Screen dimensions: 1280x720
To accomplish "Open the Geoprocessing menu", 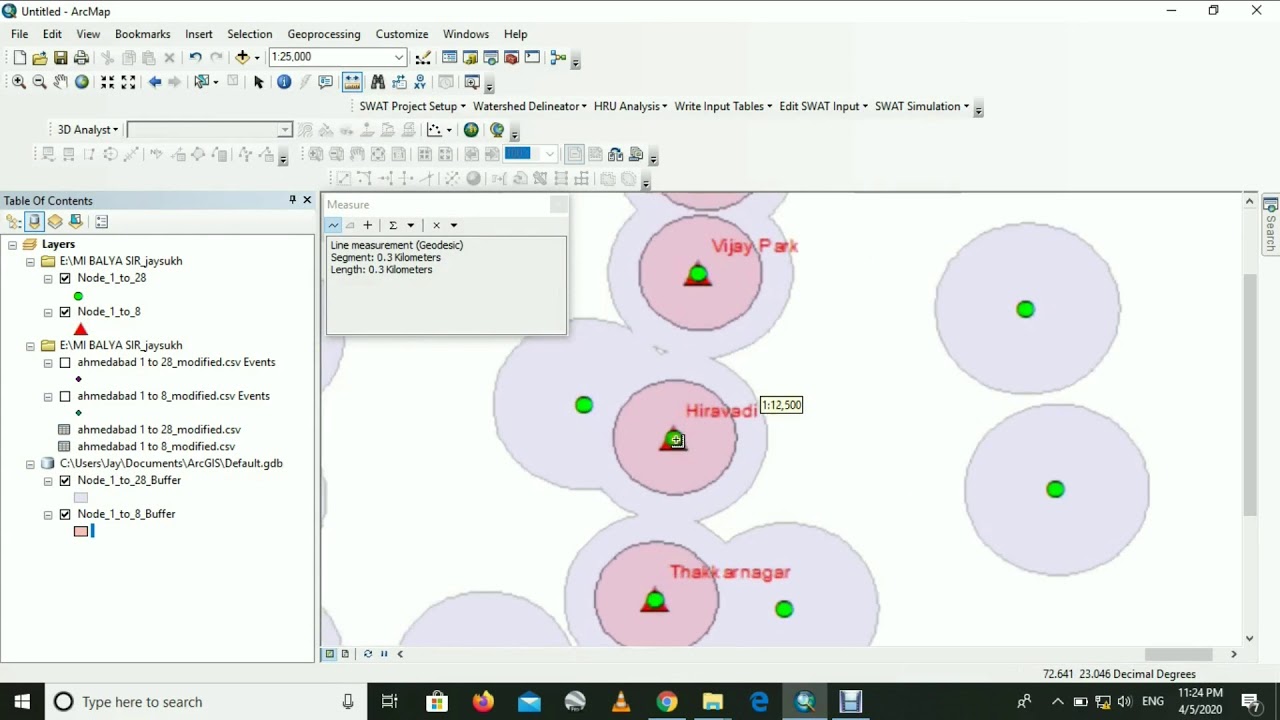I will point(324,34).
